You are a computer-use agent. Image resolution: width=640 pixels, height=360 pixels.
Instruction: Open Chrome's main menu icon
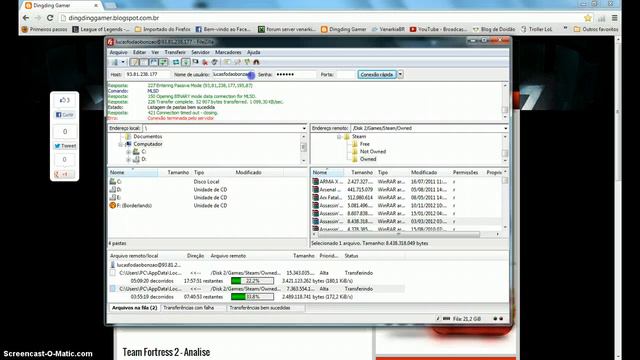[614, 18]
